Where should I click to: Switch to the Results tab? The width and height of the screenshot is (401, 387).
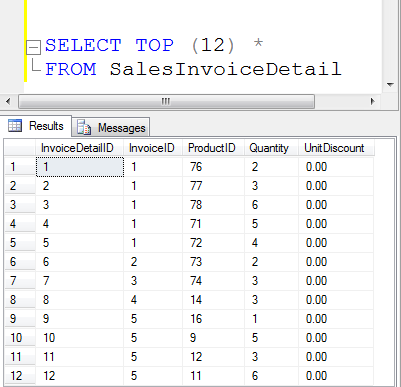coord(36,126)
